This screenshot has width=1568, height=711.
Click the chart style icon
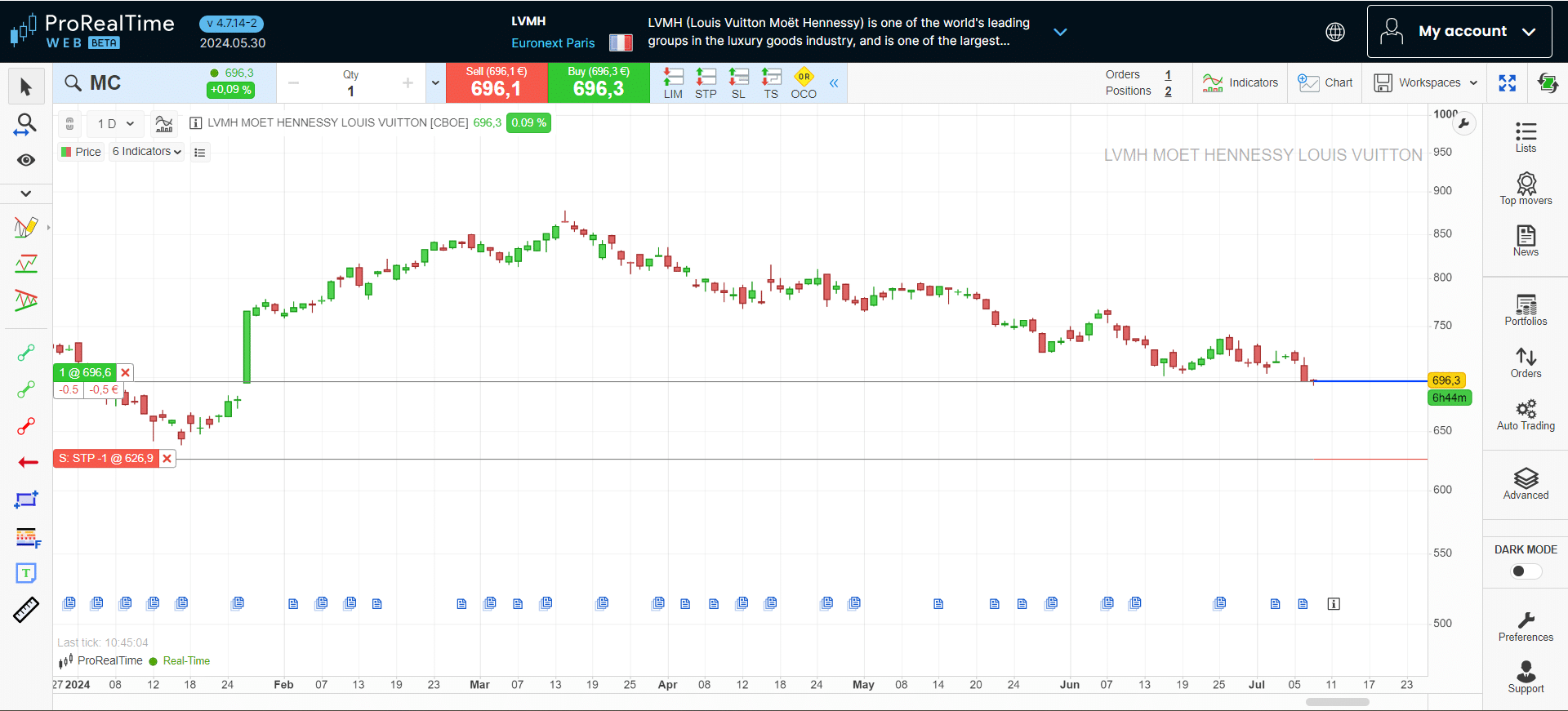(164, 123)
